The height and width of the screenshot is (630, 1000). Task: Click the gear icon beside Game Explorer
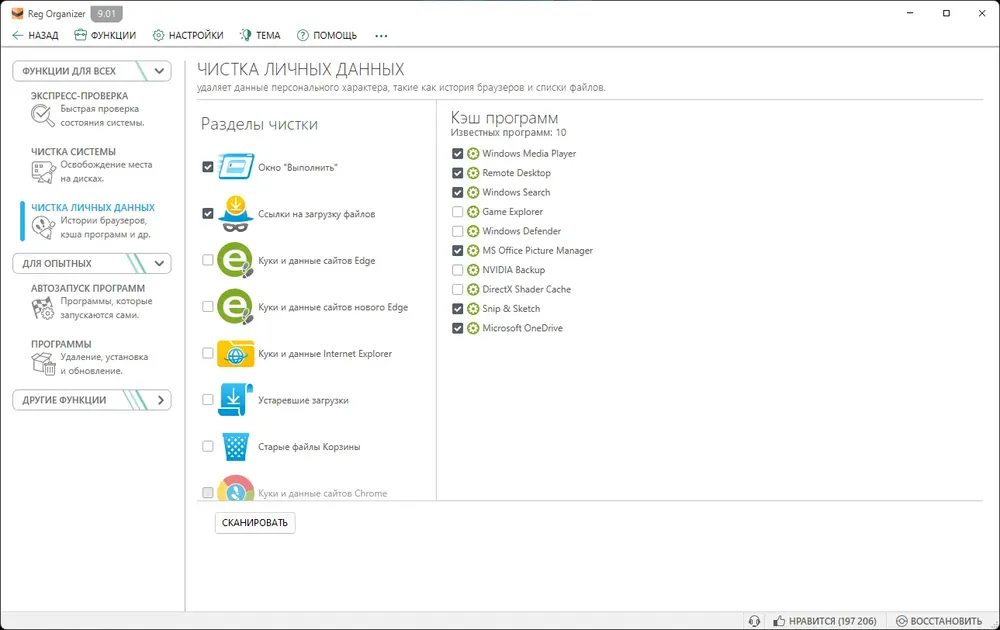click(473, 212)
